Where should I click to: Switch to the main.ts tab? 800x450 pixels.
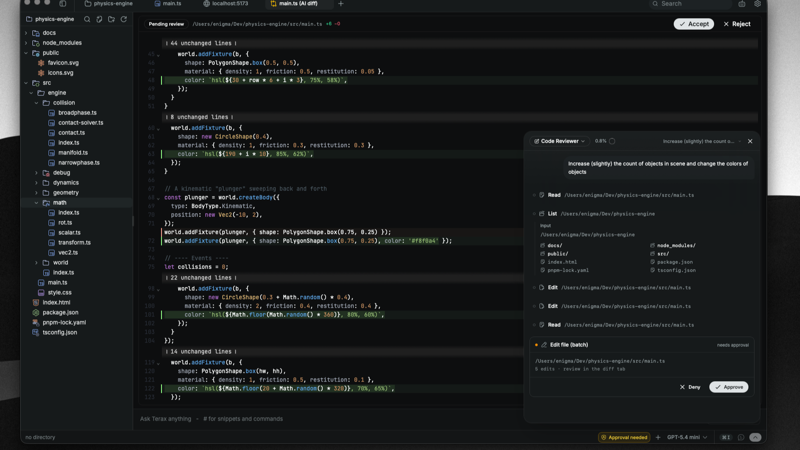click(168, 4)
